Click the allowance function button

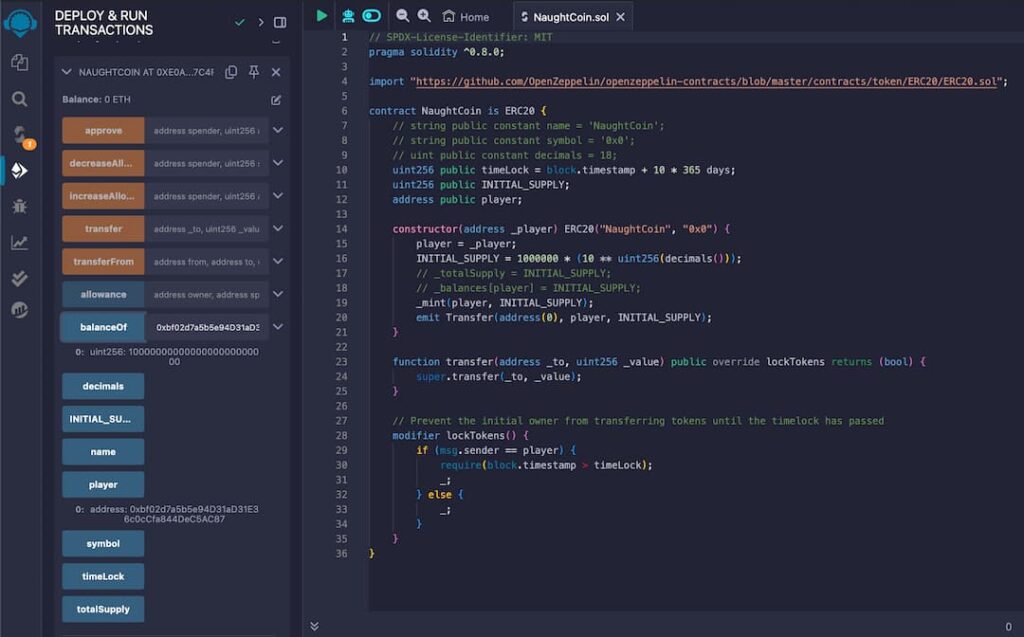[x=103, y=295]
